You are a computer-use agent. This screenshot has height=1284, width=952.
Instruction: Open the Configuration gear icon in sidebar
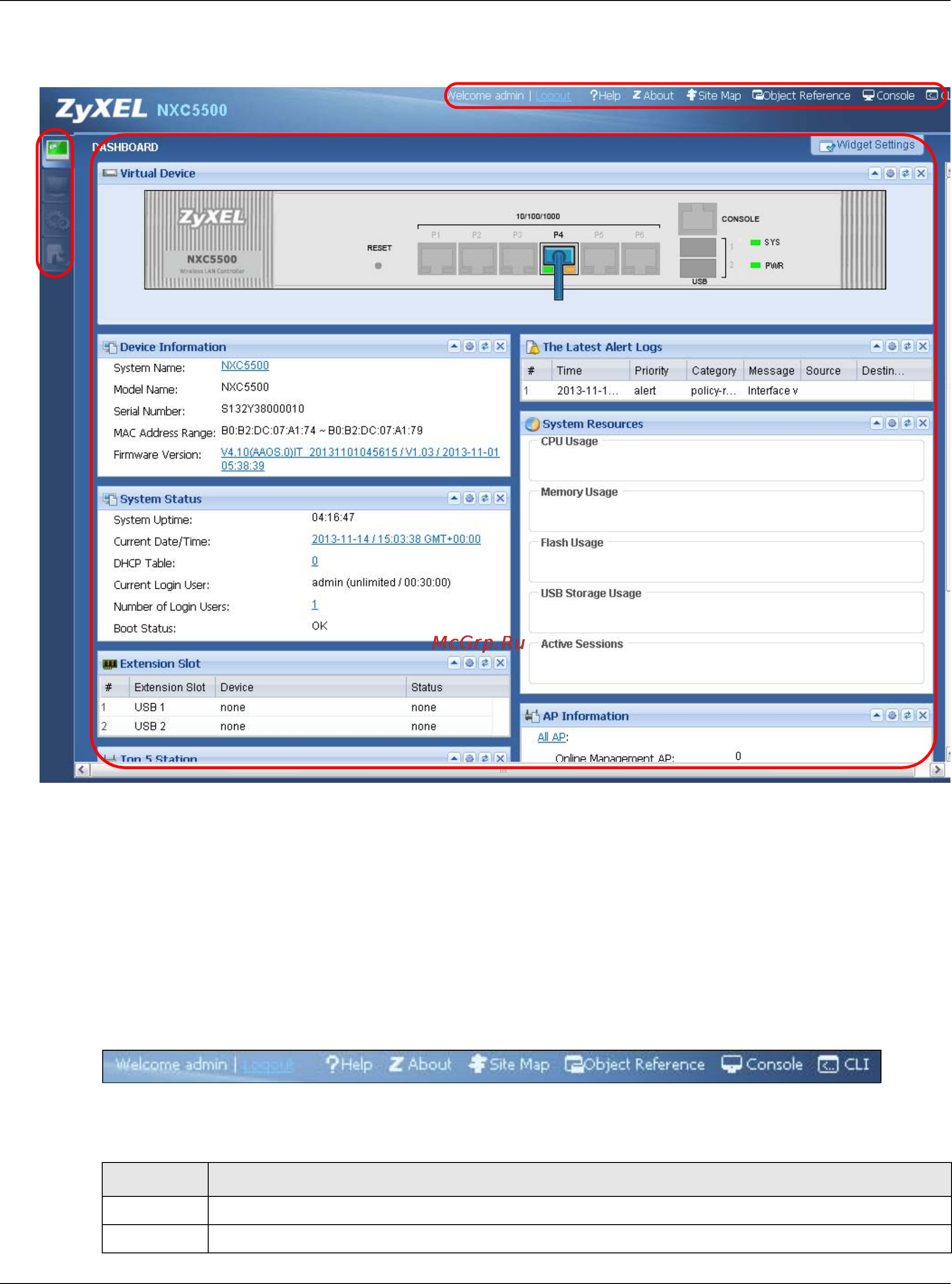point(57,220)
